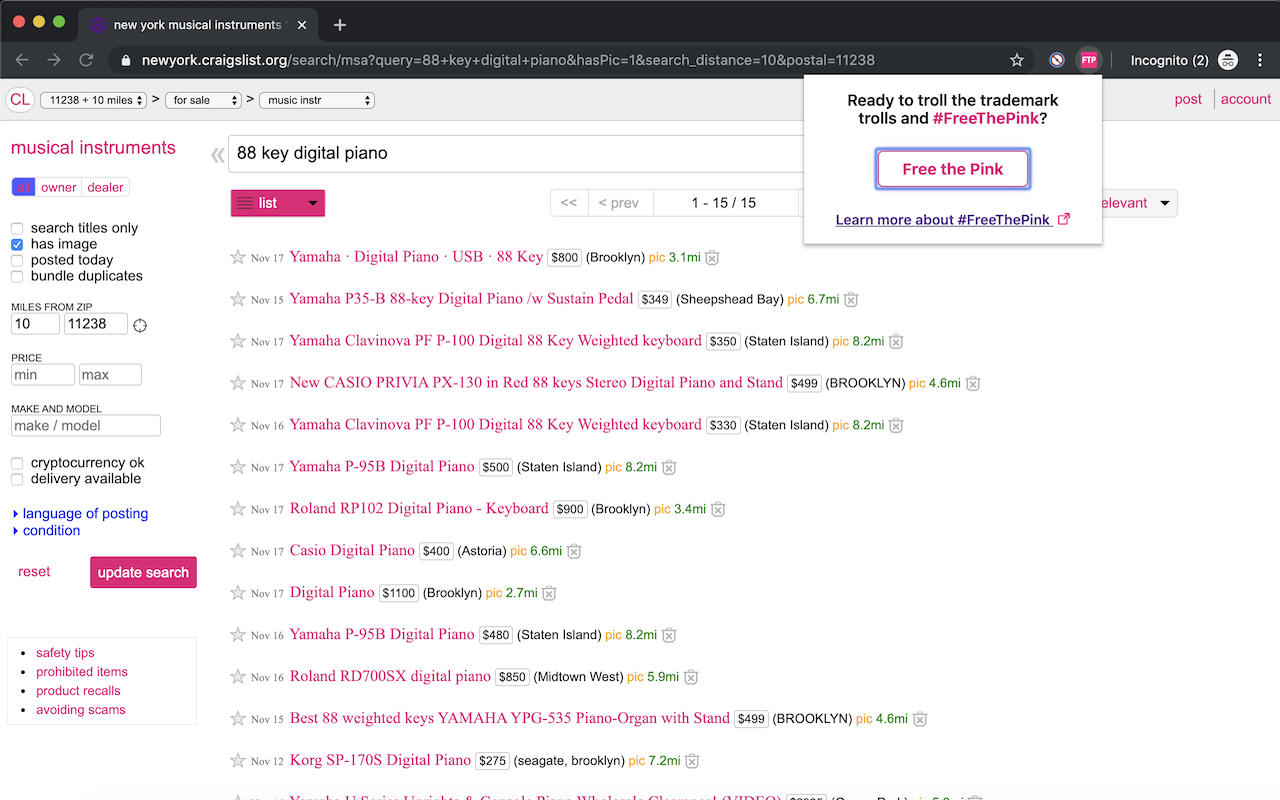Star the Roland RP102 Digital Piano listing
The image size is (1280, 800).
click(x=238, y=509)
